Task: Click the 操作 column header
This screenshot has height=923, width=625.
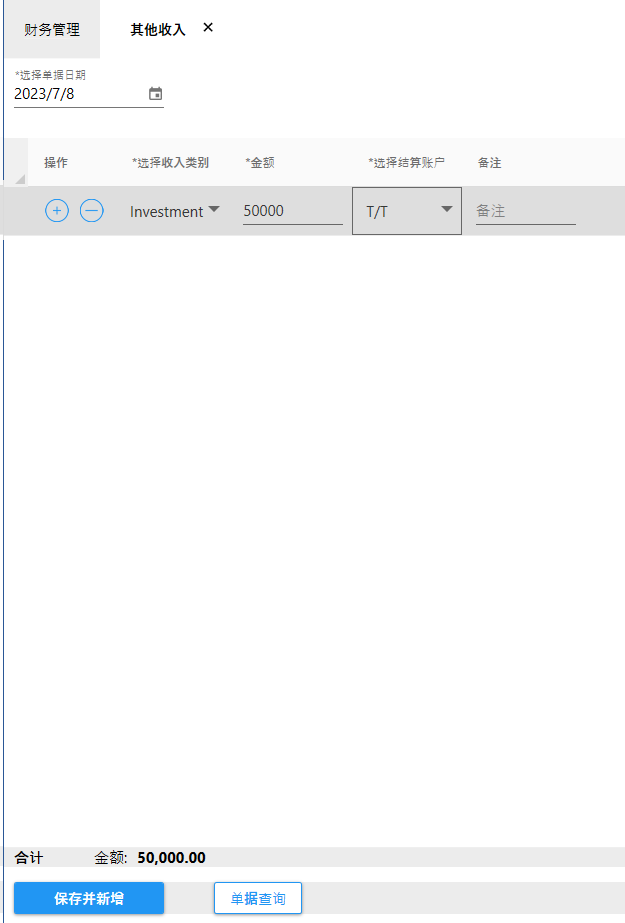Action: click(56, 162)
